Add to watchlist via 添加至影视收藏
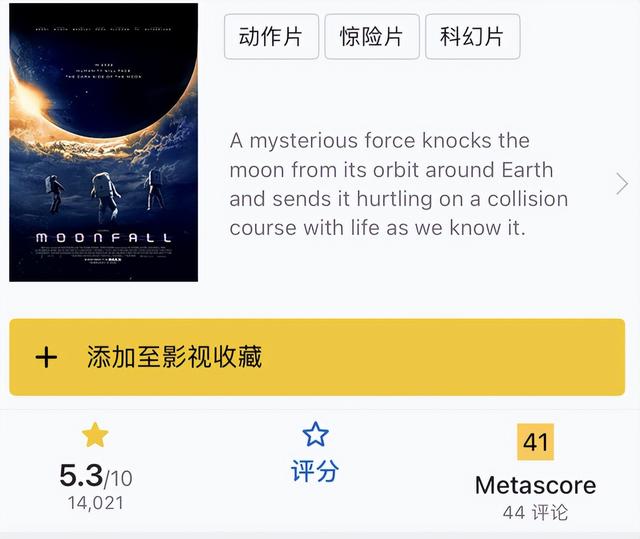 click(317, 357)
